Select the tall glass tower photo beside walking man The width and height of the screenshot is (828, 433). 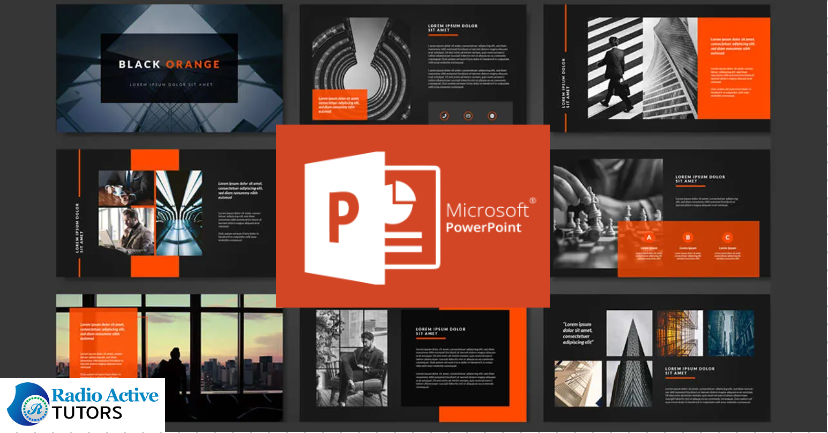670,68
